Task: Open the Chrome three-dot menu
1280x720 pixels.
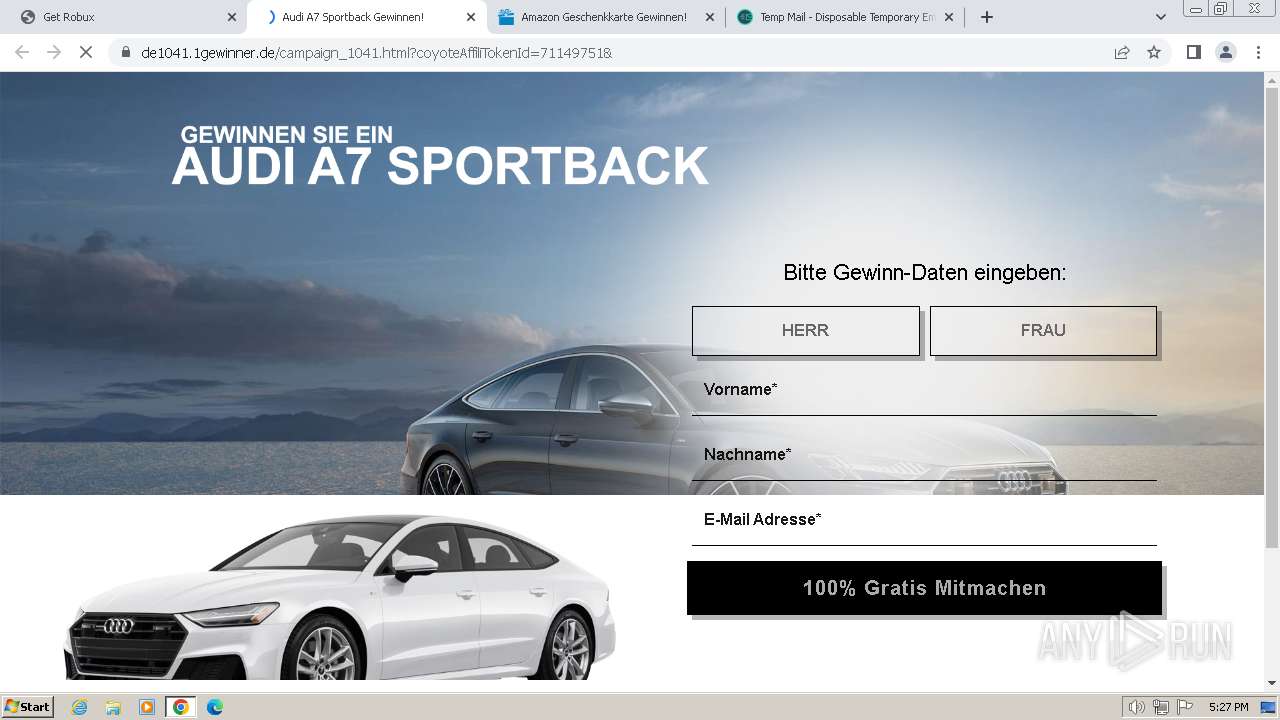Action: [1258, 52]
